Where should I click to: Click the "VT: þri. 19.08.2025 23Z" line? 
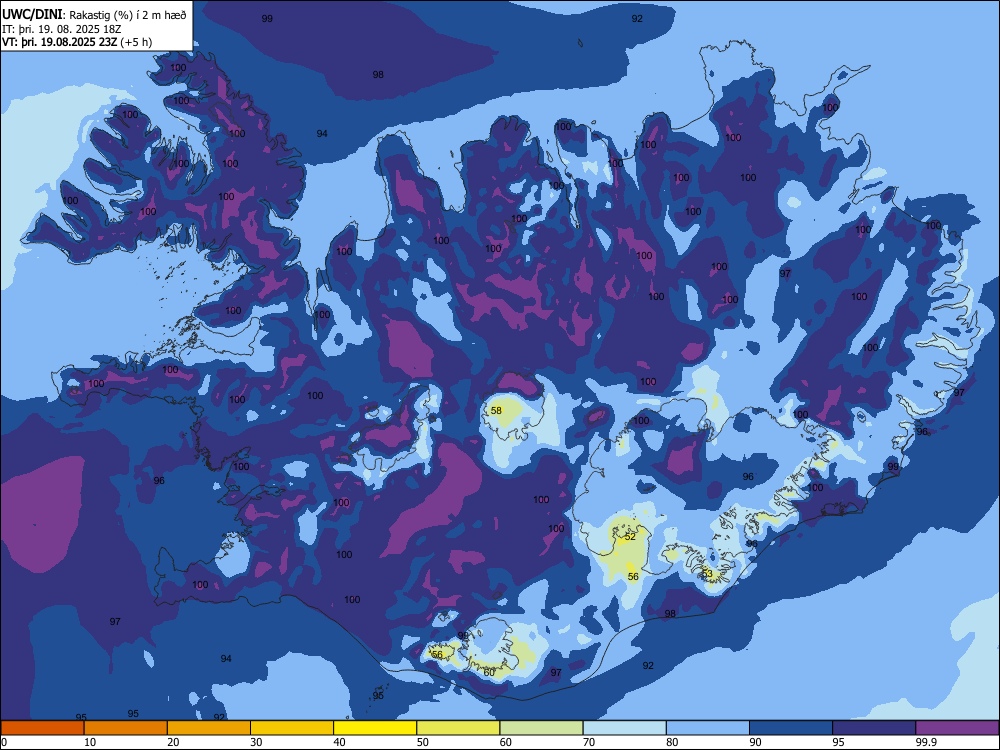[x=59, y=42]
